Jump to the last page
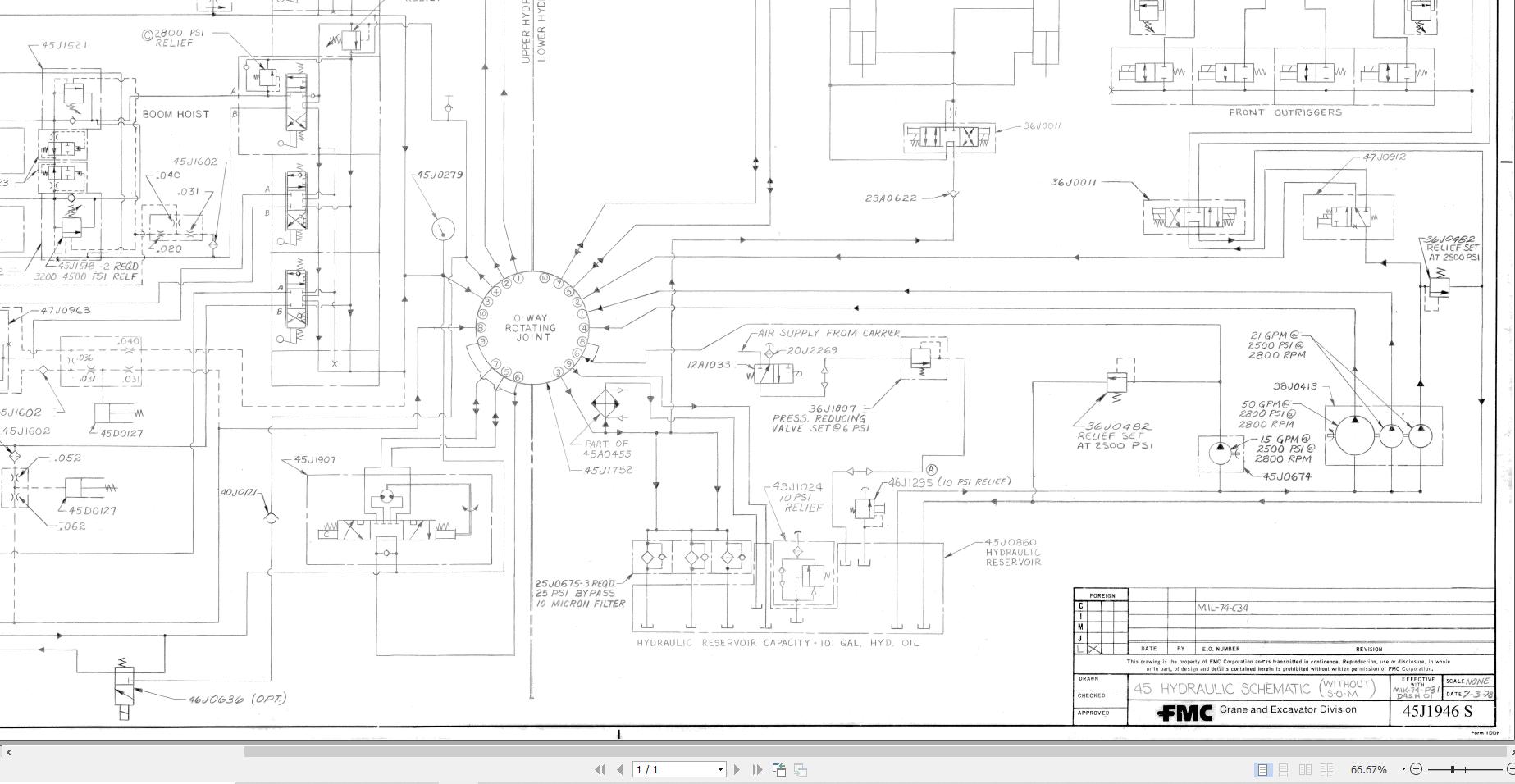Image resolution: width=1515 pixels, height=784 pixels. [x=756, y=769]
